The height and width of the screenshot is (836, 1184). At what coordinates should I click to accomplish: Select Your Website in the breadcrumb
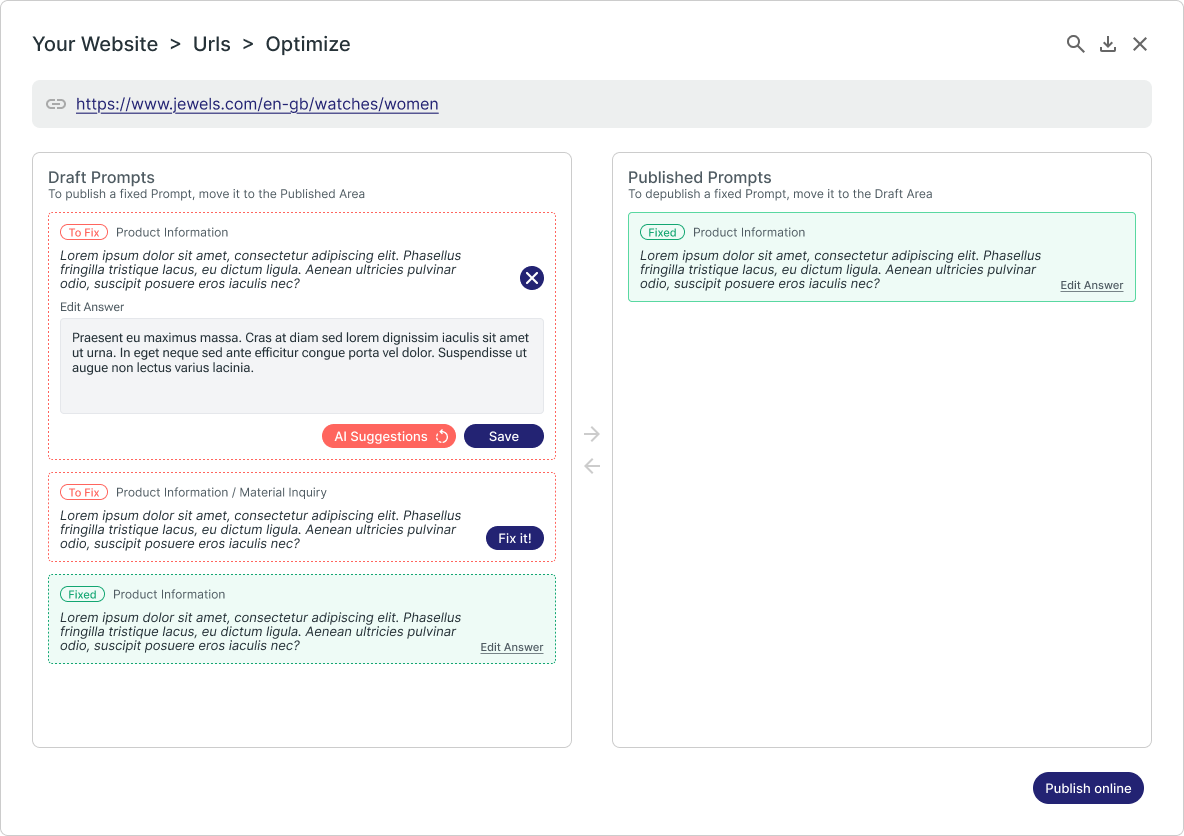click(x=95, y=44)
